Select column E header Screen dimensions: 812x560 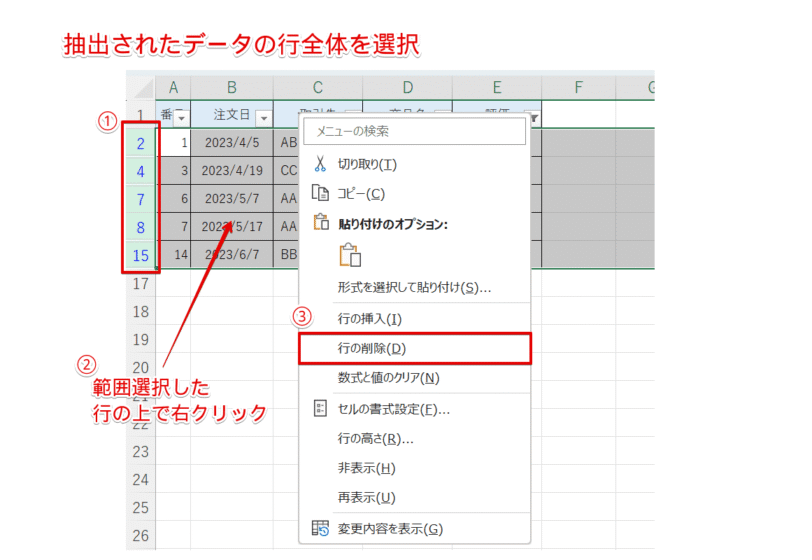click(x=497, y=88)
